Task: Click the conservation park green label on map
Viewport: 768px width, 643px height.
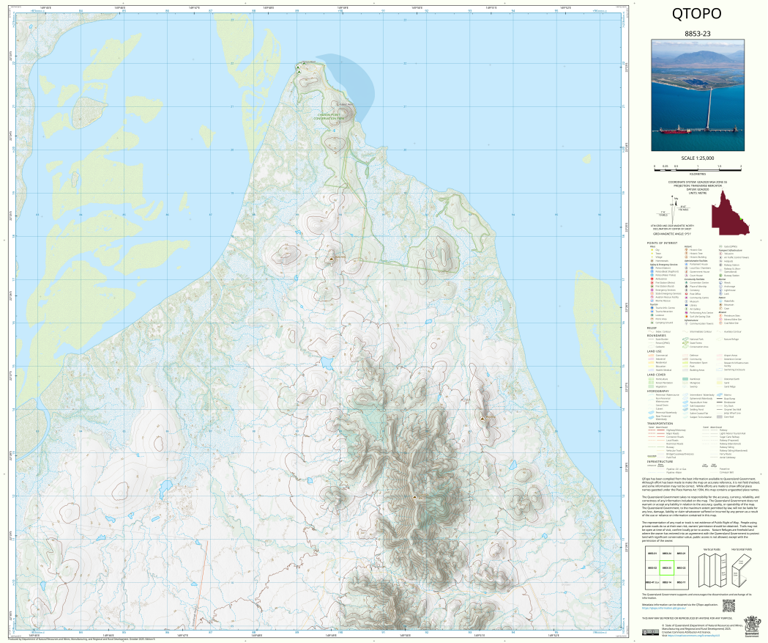Action: (x=330, y=116)
